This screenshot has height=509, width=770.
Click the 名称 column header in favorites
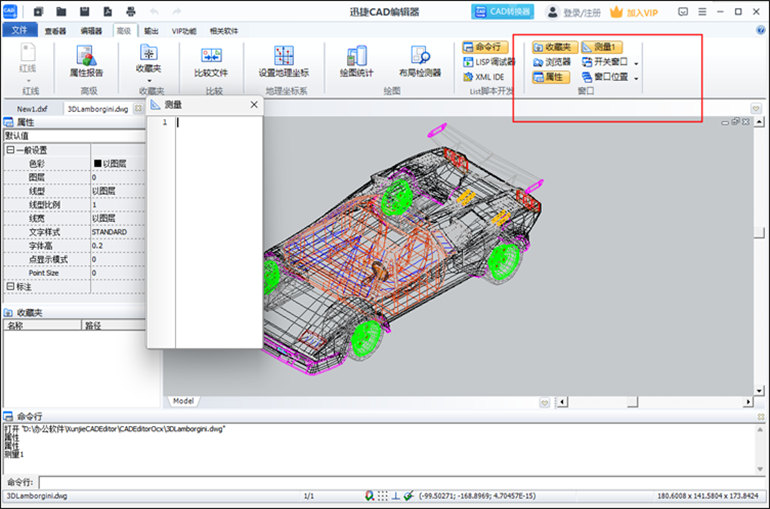pos(42,325)
